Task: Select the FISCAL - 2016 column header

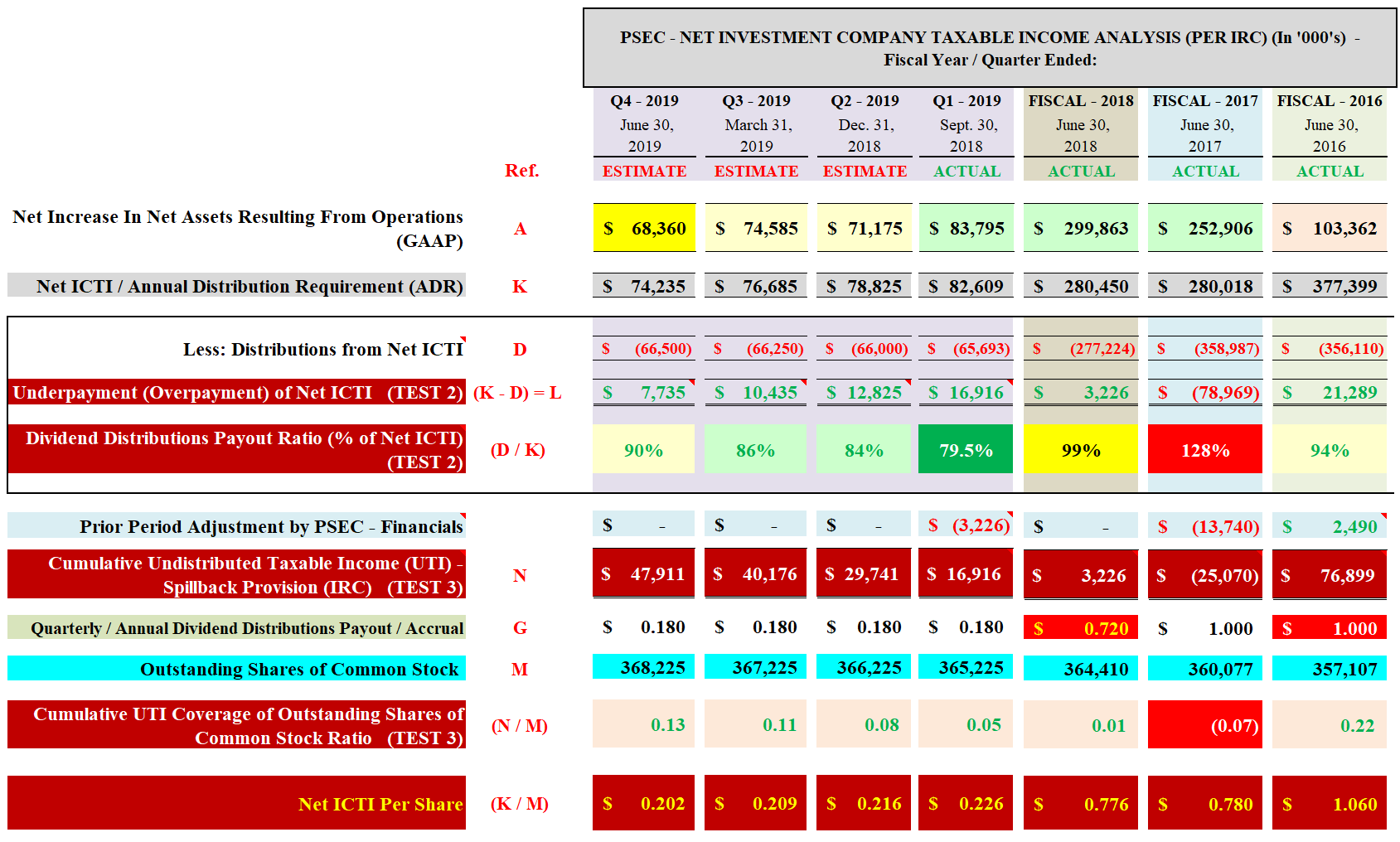Action: [x=1330, y=101]
